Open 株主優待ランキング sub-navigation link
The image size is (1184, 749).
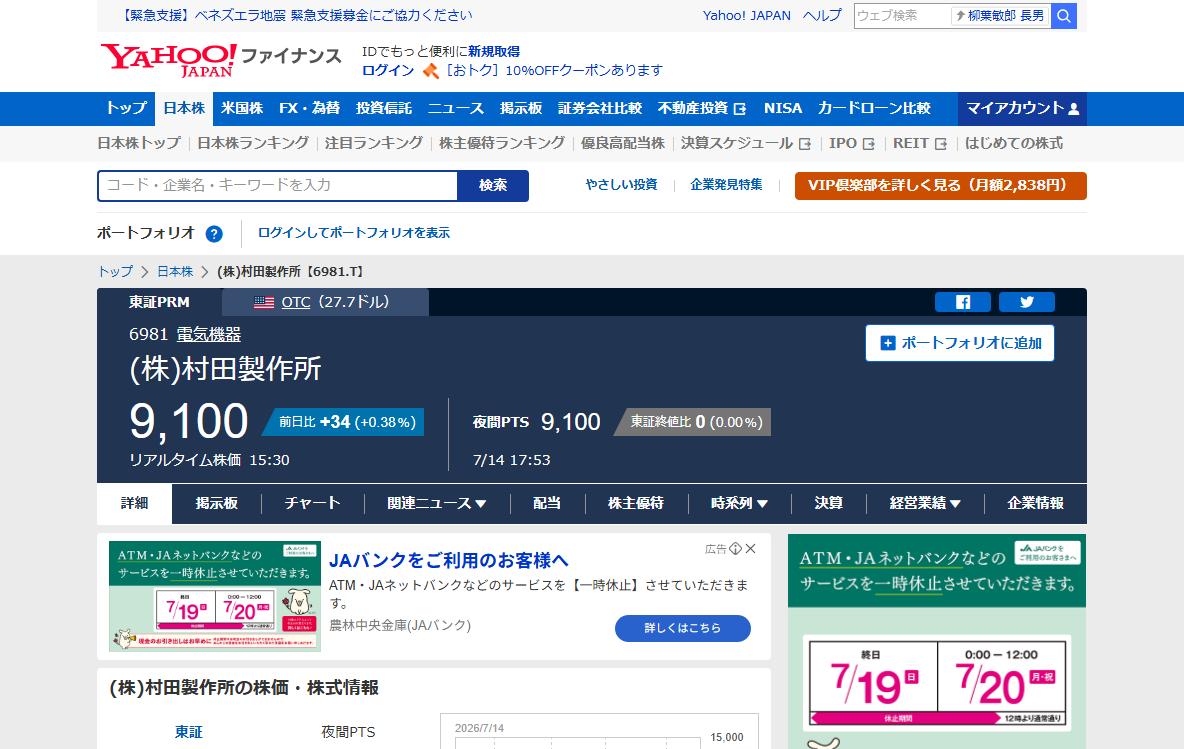pyautogui.click(x=502, y=143)
